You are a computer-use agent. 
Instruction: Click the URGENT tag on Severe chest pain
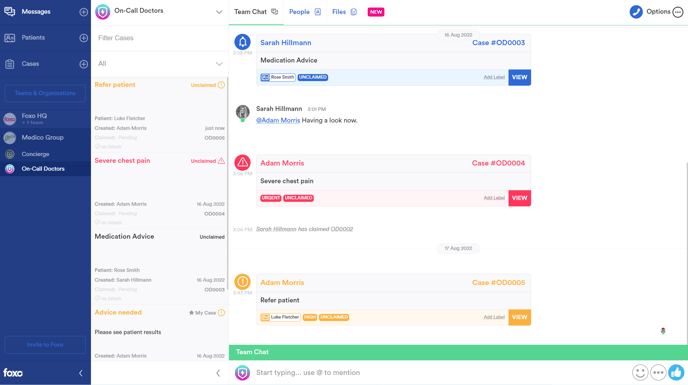coord(271,198)
